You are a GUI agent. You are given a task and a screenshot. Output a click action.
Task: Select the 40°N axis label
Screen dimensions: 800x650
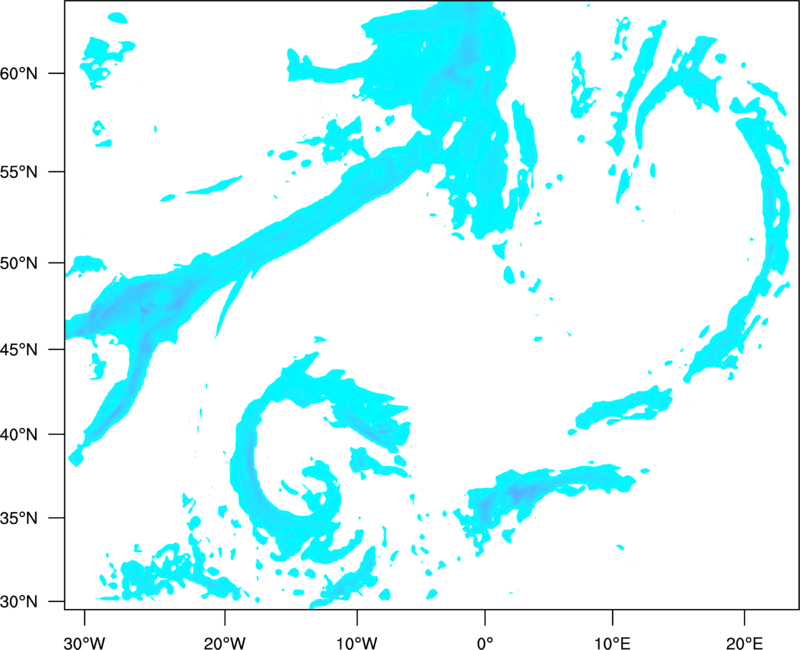click(19, 435)
